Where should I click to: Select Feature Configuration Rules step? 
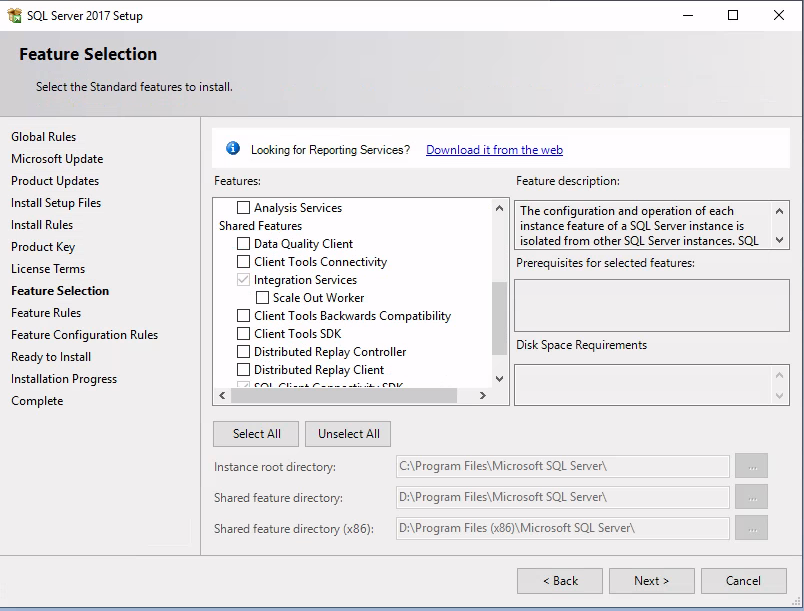click(85, 335)
